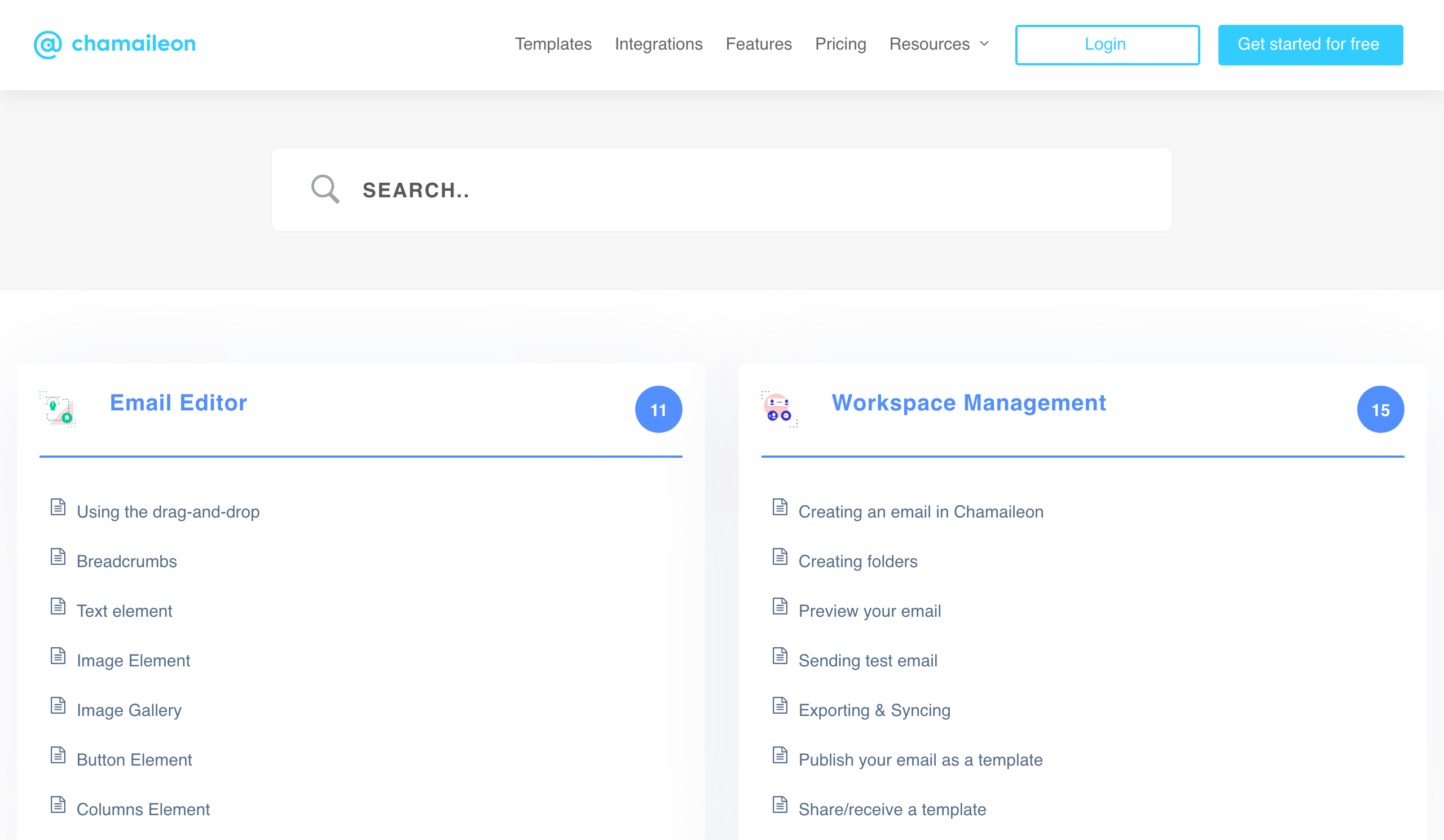
Task: Open the Image Gallery article
Action: click(x=129, y=710)
